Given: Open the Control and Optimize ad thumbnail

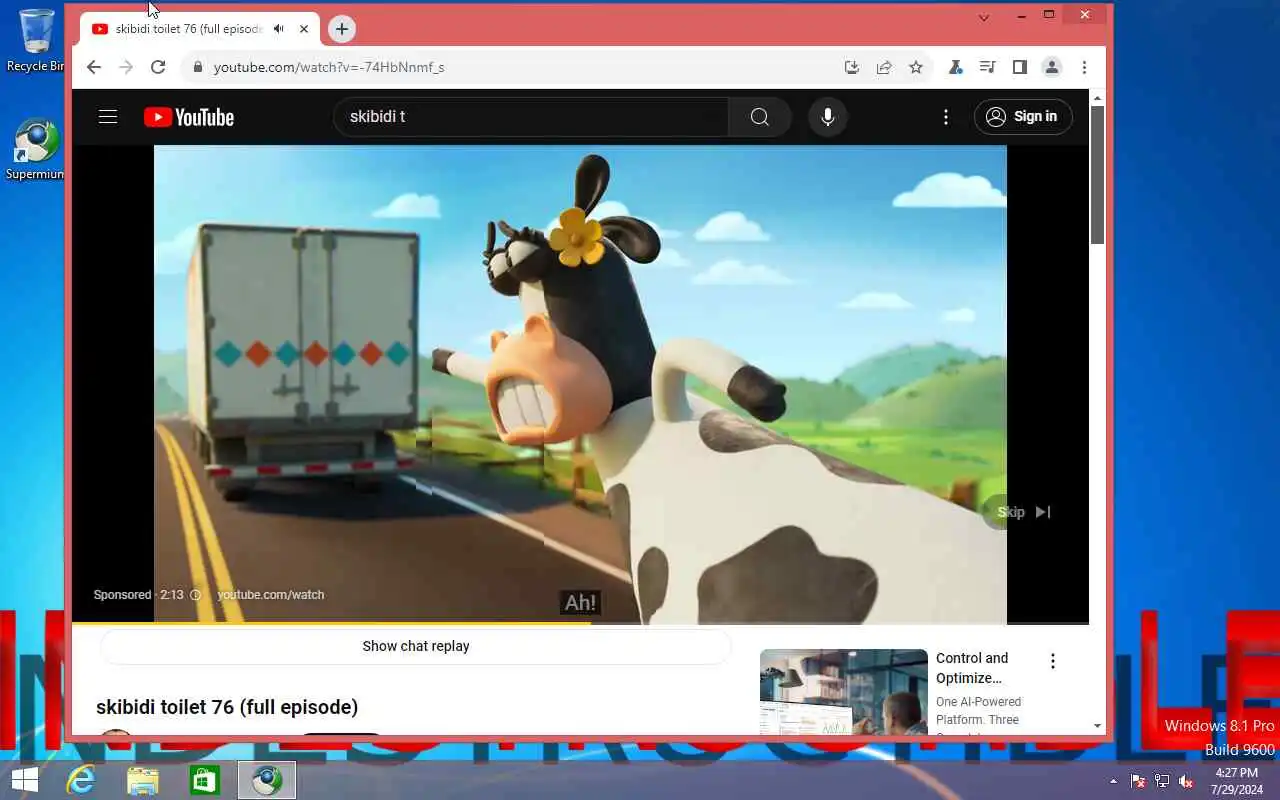Looking at the screenshot, I should (x=844, y=692).
